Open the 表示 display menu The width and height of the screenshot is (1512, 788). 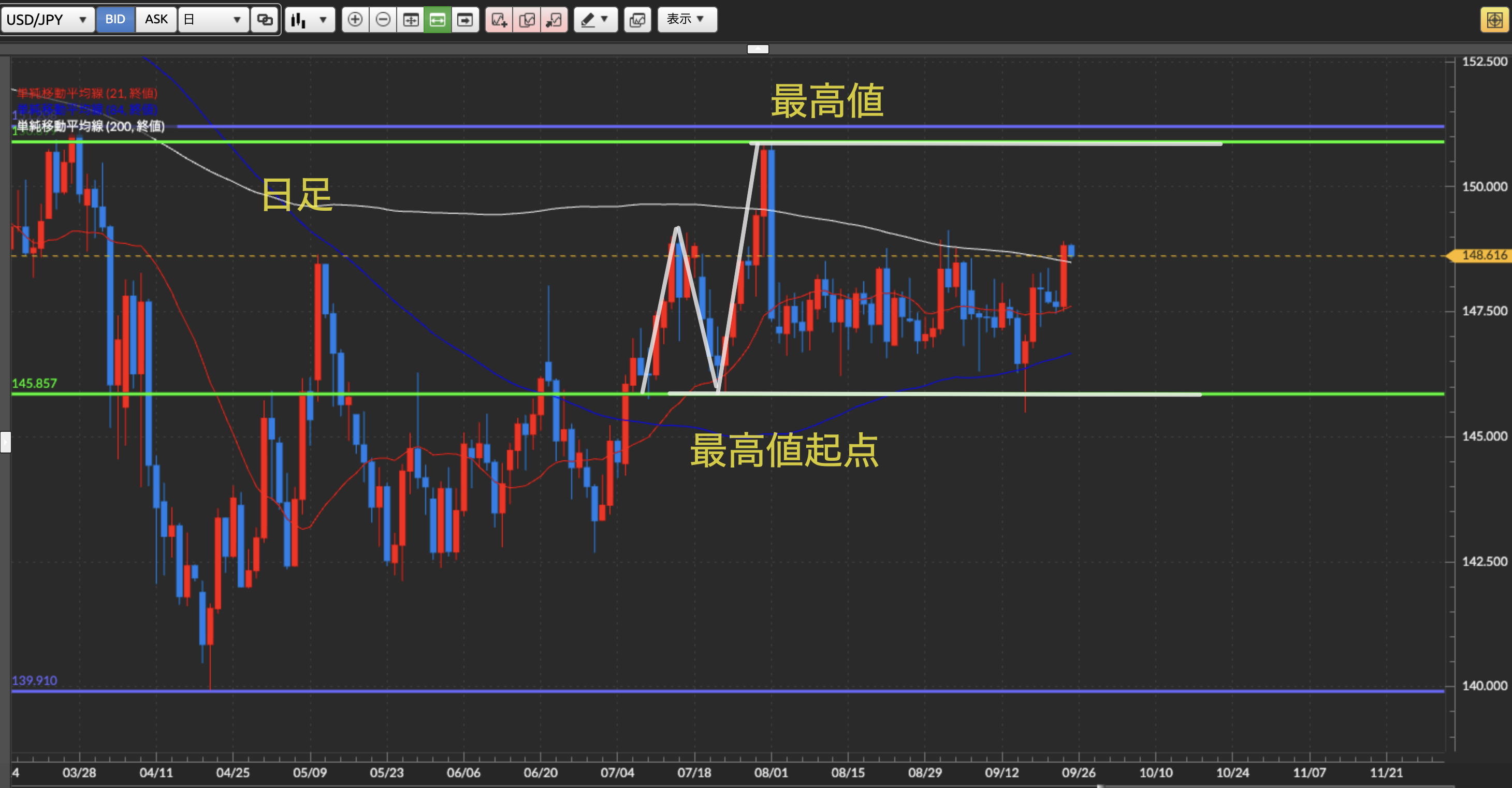point(686,19)
